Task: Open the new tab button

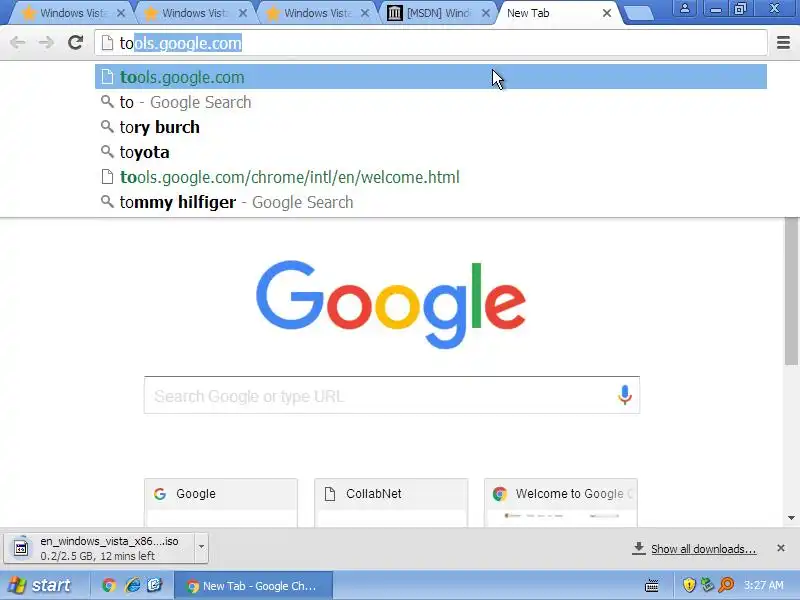Action: click(x=638, y=14)
